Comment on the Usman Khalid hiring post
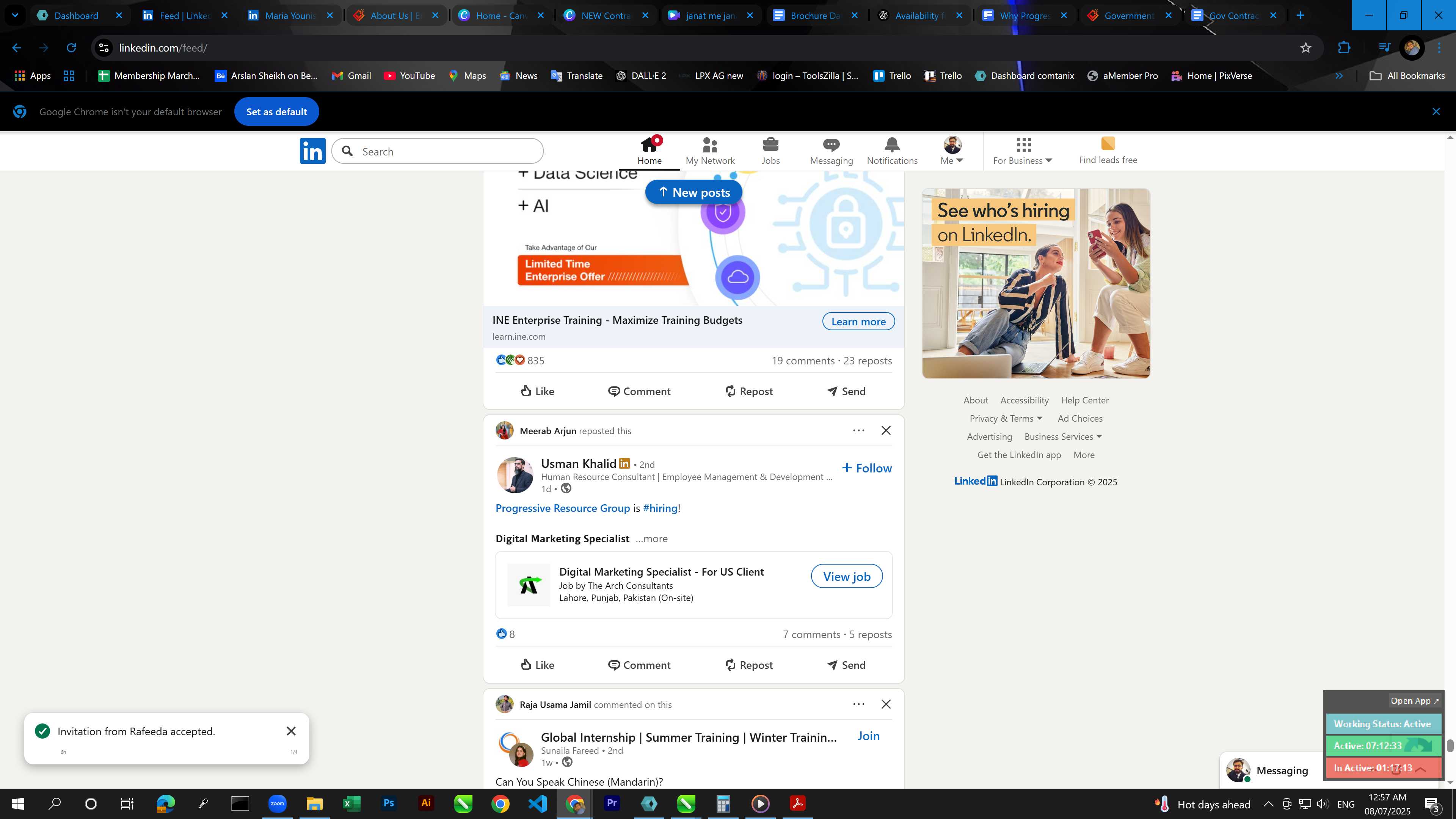Screen dimensions: 1456x819 point(639,665)
